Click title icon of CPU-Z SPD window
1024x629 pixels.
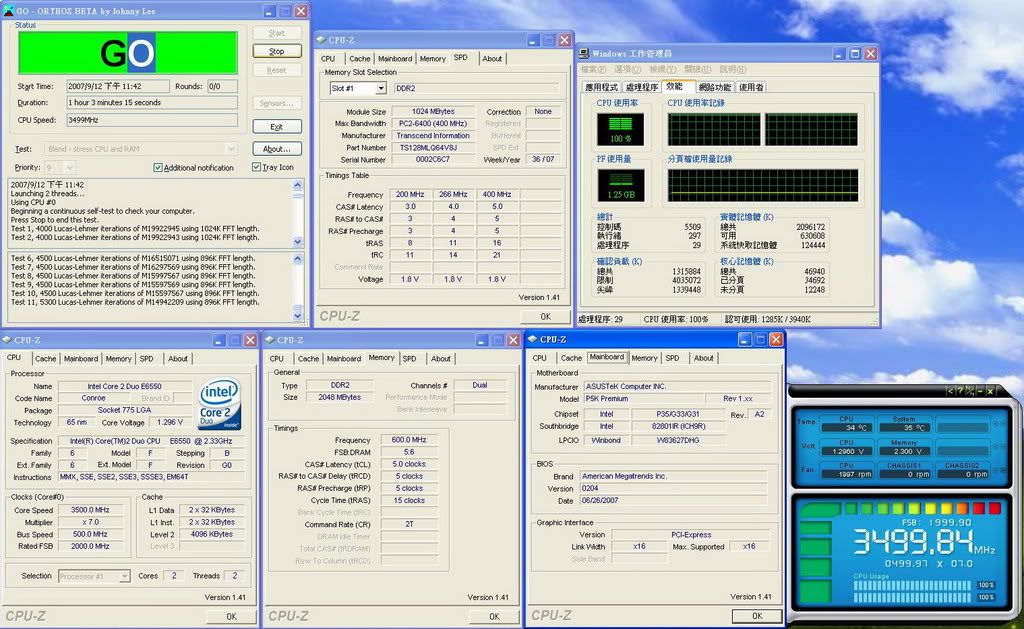pos(321,40)
